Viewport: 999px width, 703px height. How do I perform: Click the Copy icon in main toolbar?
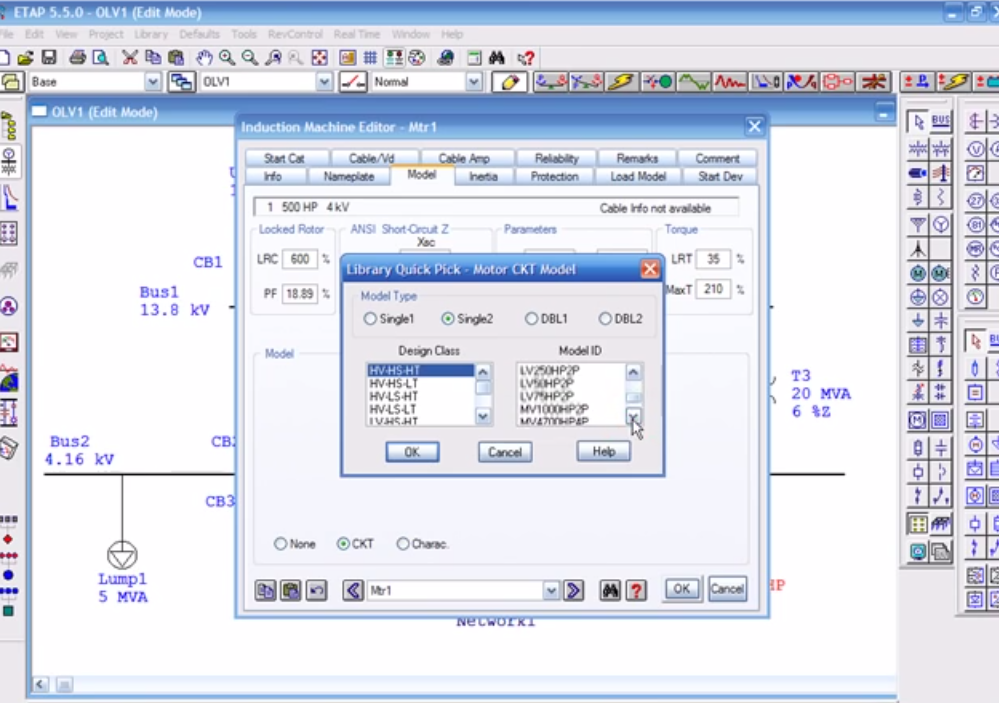[x=153, y=58]
